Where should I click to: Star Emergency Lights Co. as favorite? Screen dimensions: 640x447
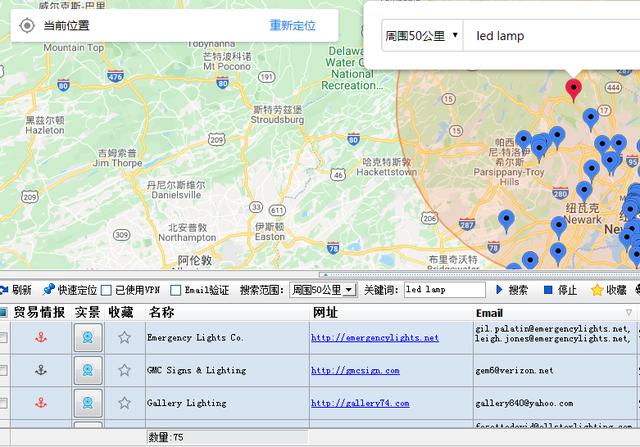point(124,338)
